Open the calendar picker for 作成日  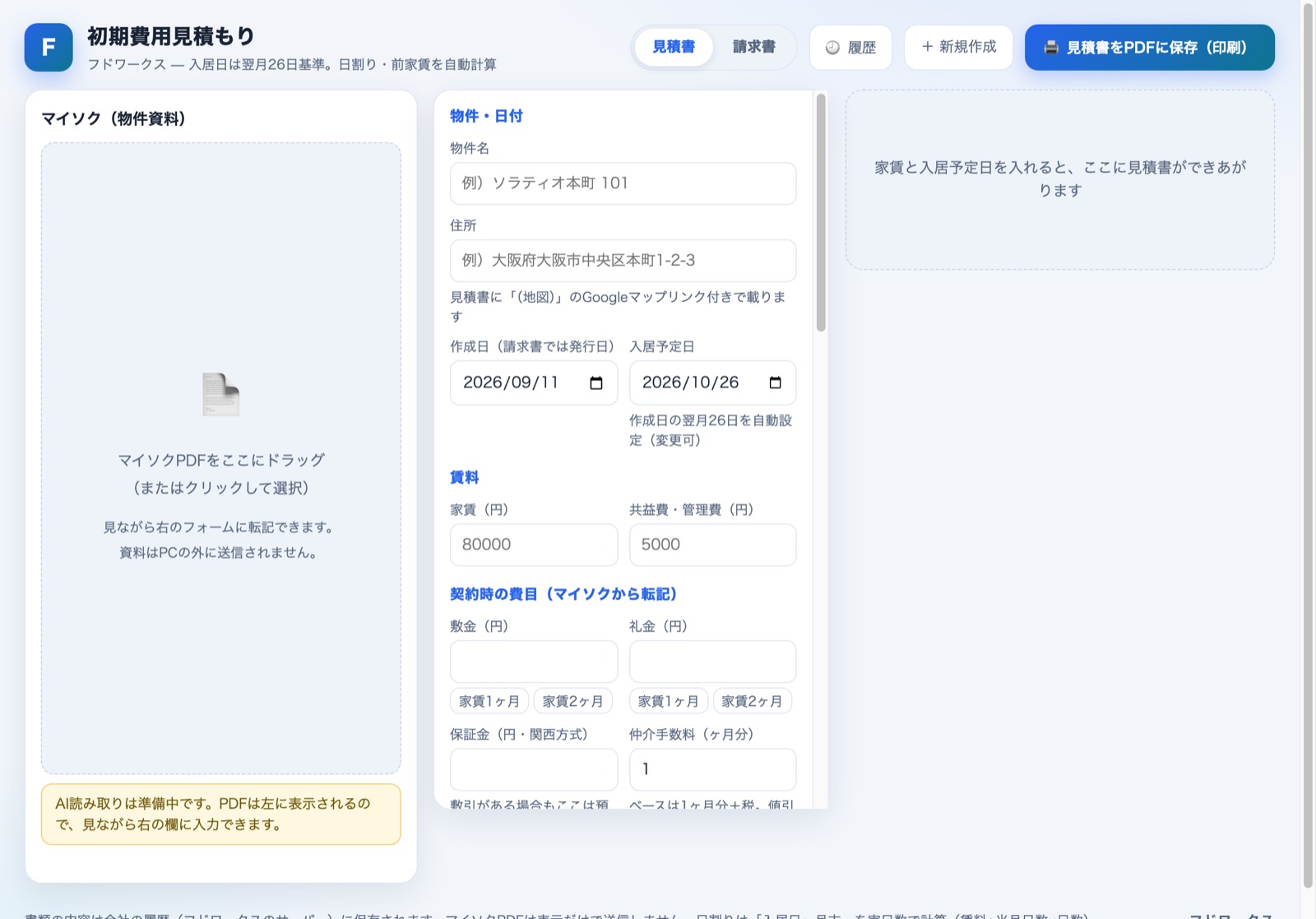596,383
